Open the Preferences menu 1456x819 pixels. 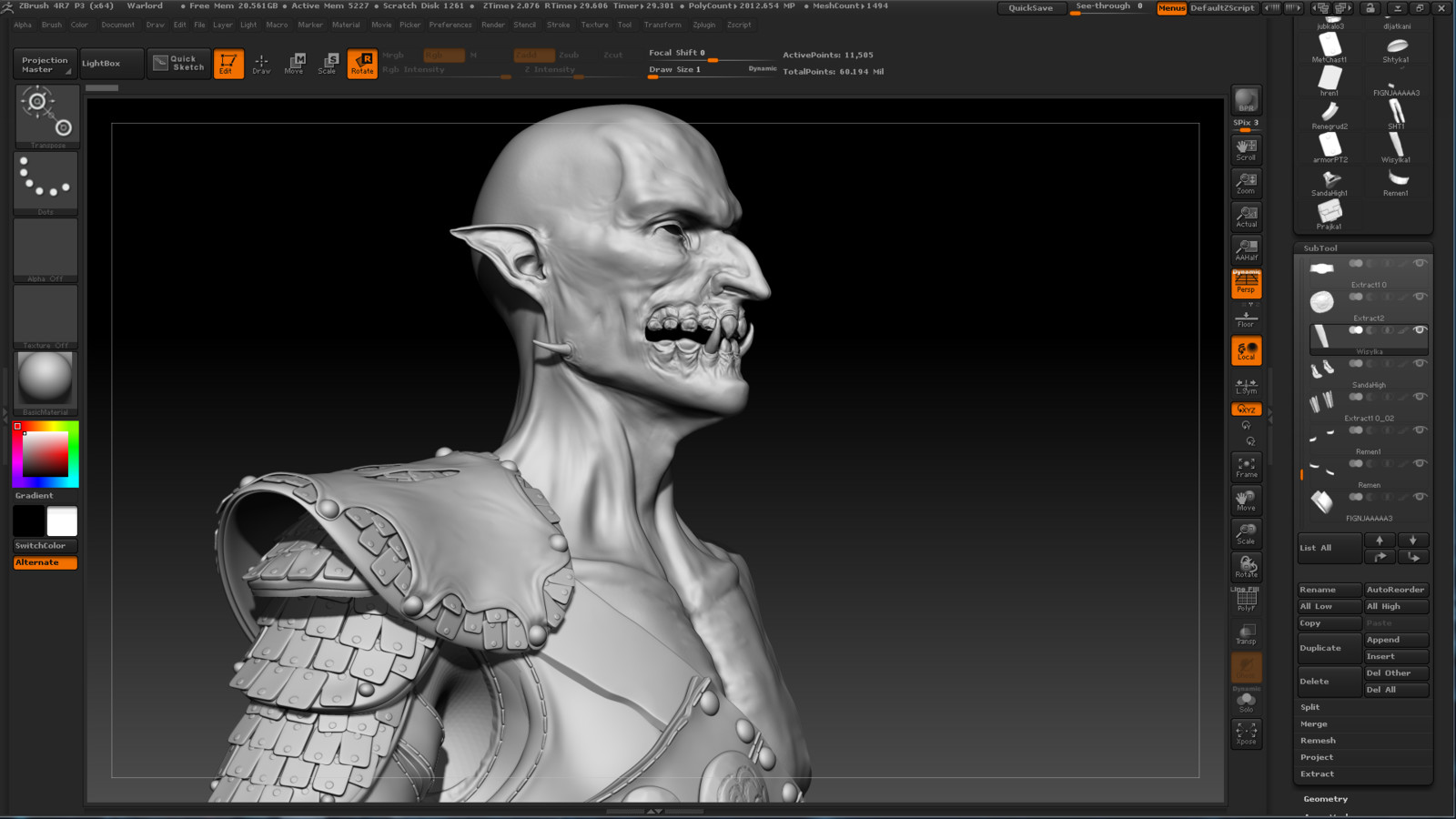[x=450, y=25]
